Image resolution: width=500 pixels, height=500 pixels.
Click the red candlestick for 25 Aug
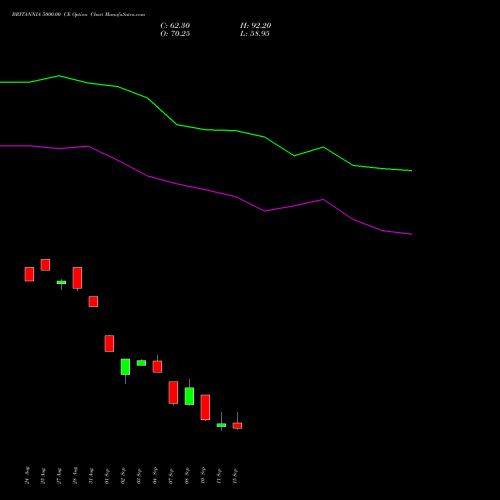[45, 265]
